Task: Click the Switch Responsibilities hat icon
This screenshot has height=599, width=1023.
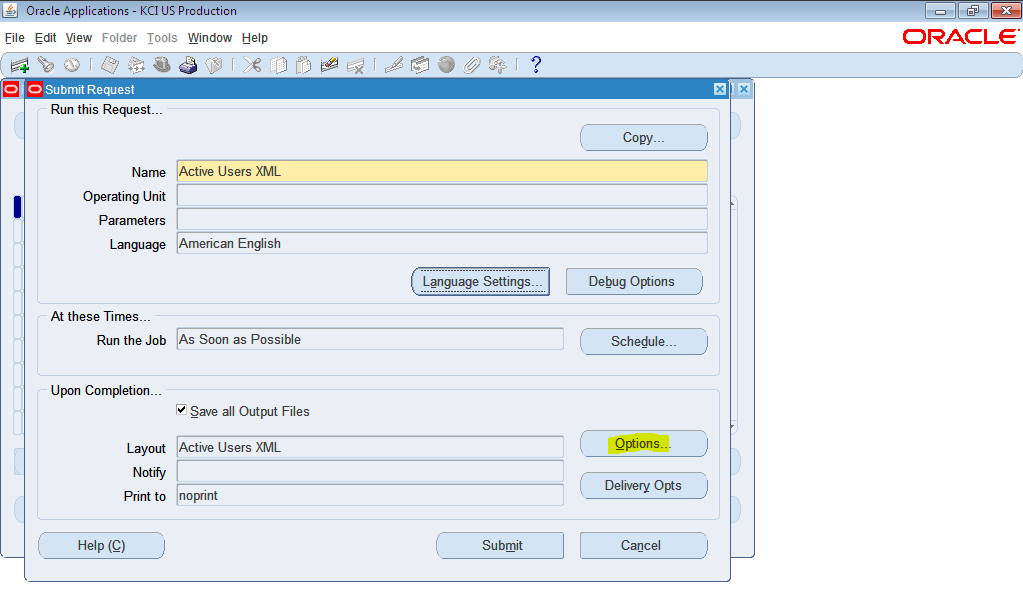Action: pyautogui.click(x=162, y=65)
